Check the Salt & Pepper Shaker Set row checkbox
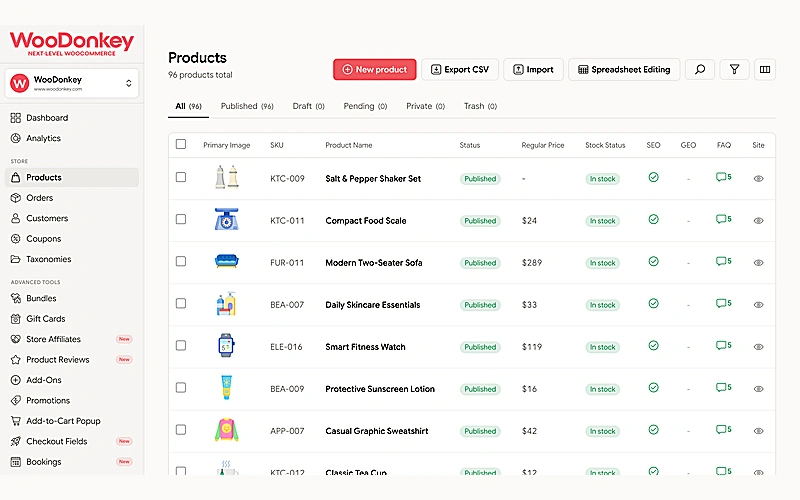Image resolution: width=800 pixels, height=500 pixels. pos(181,177)
